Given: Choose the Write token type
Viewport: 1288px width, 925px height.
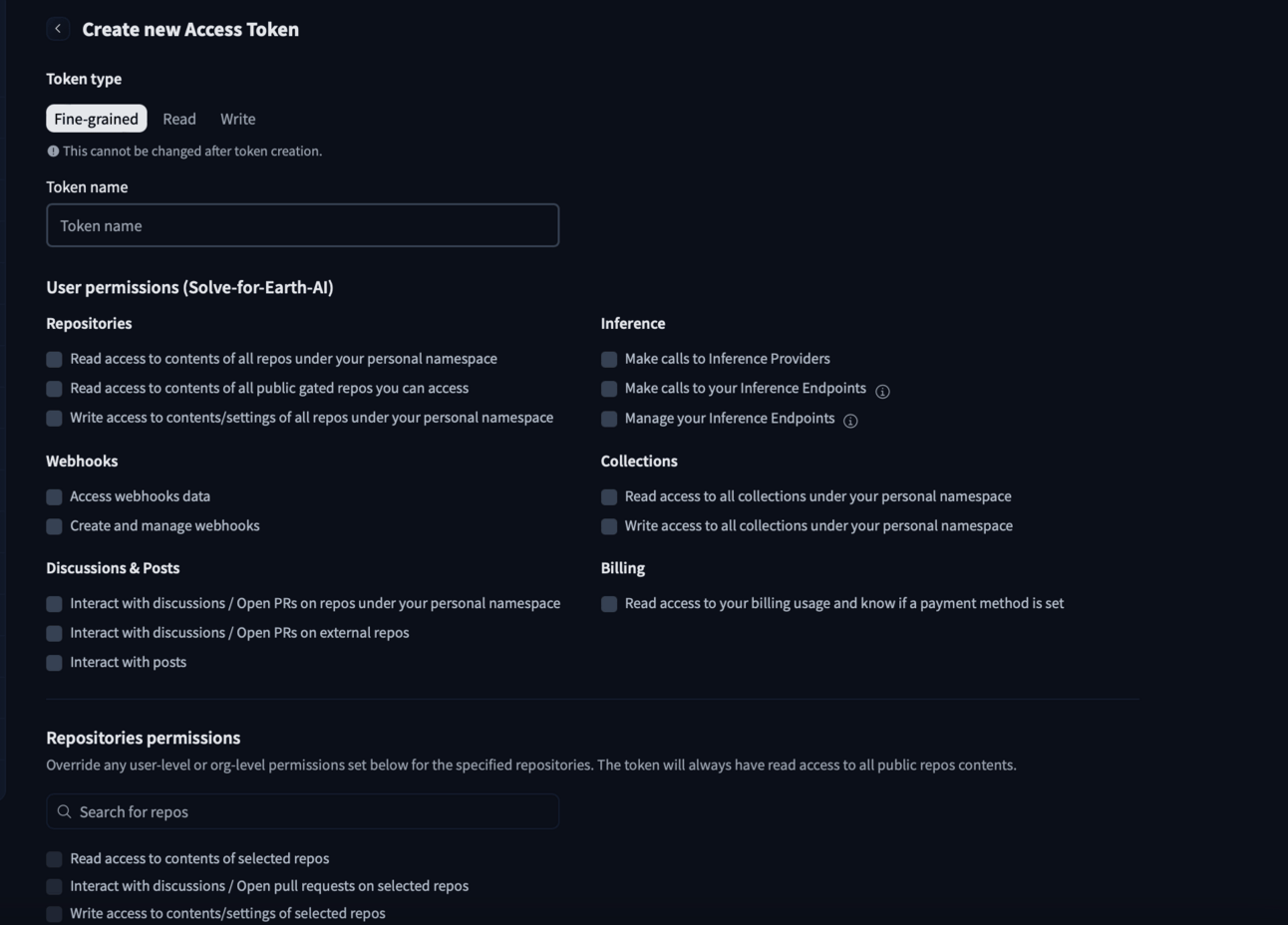Looking at the screenshot, I should (x=238, y=119).
